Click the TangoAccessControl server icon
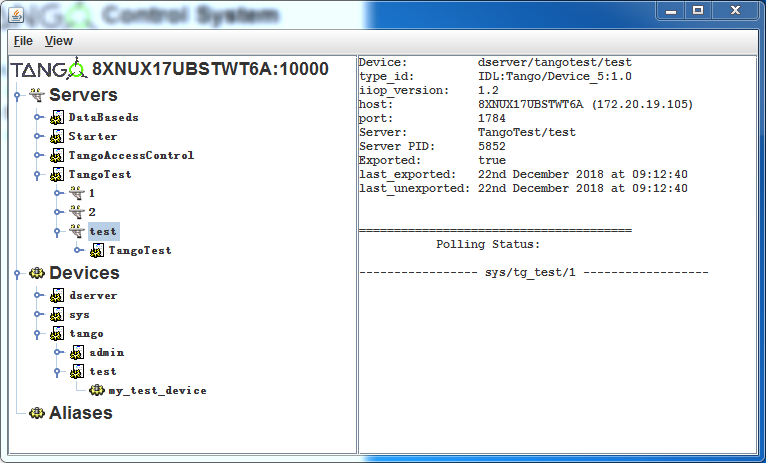 (x=57, y=155)
